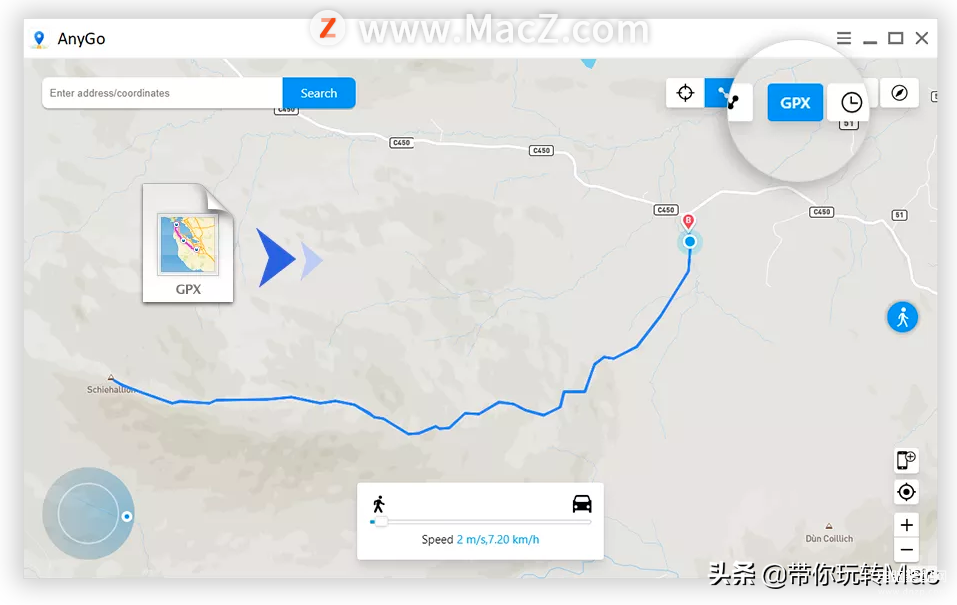Screen dimensions: 957x605
Task: Click the add device phone icon
Action: pos(906,460)
